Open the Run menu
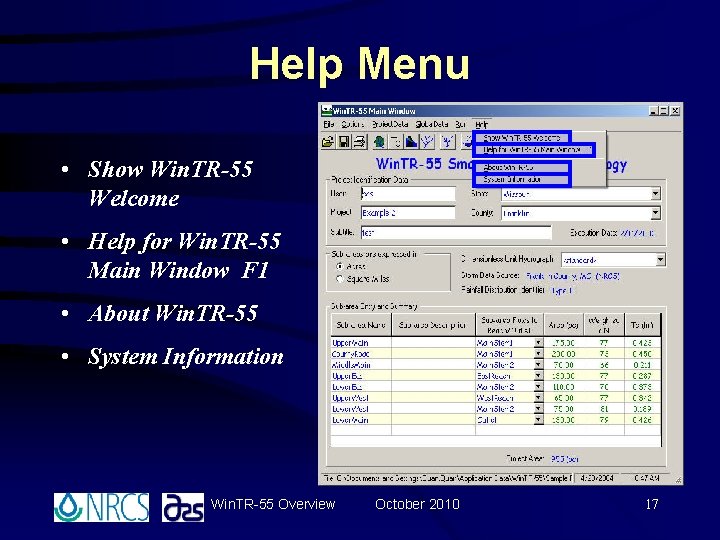Image resolution: width=720 pixels, height=540 pixels. point(460,124)
